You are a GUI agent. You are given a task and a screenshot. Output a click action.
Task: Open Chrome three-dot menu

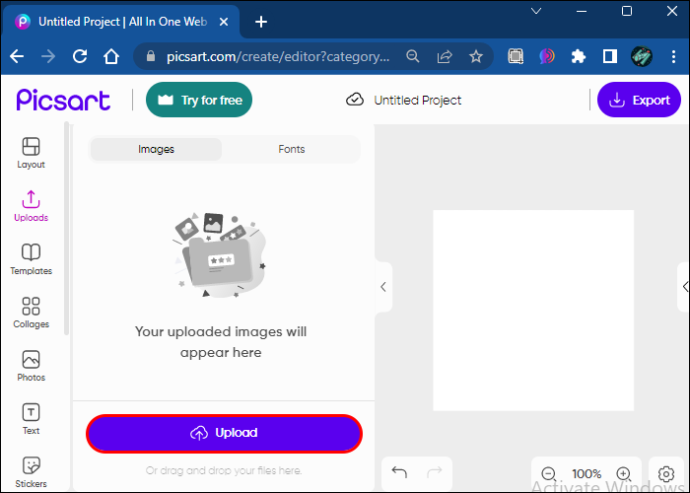[x=673, y=56]
